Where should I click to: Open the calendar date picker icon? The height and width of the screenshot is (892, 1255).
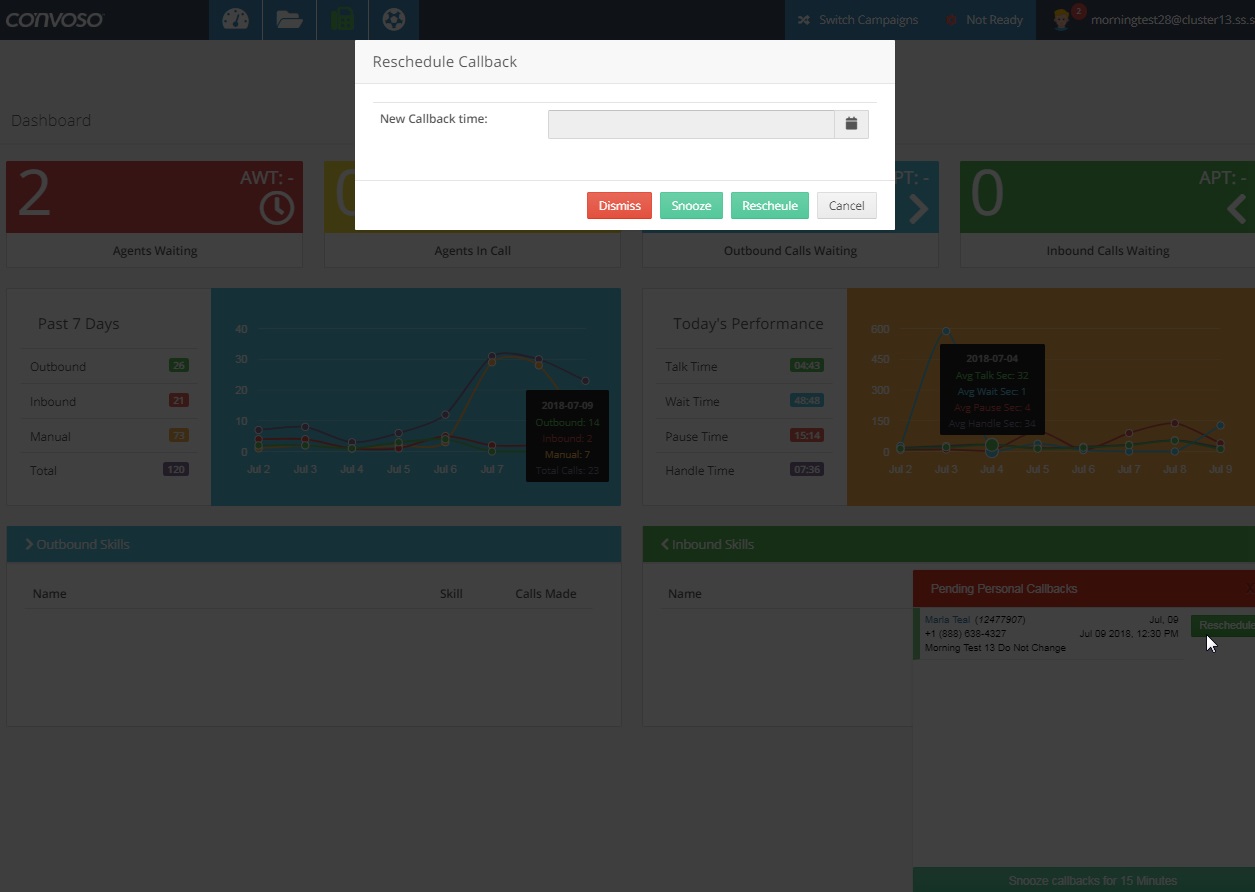pos(851,124)
